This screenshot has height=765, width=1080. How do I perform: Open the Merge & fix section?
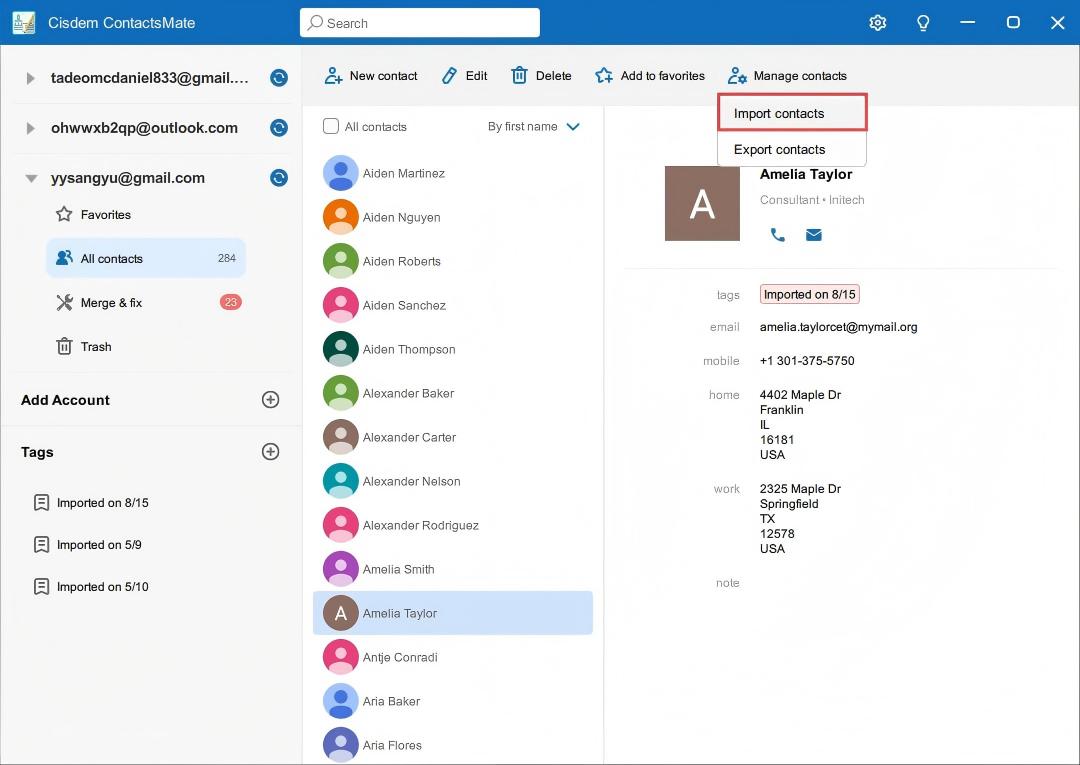(110, 302)
